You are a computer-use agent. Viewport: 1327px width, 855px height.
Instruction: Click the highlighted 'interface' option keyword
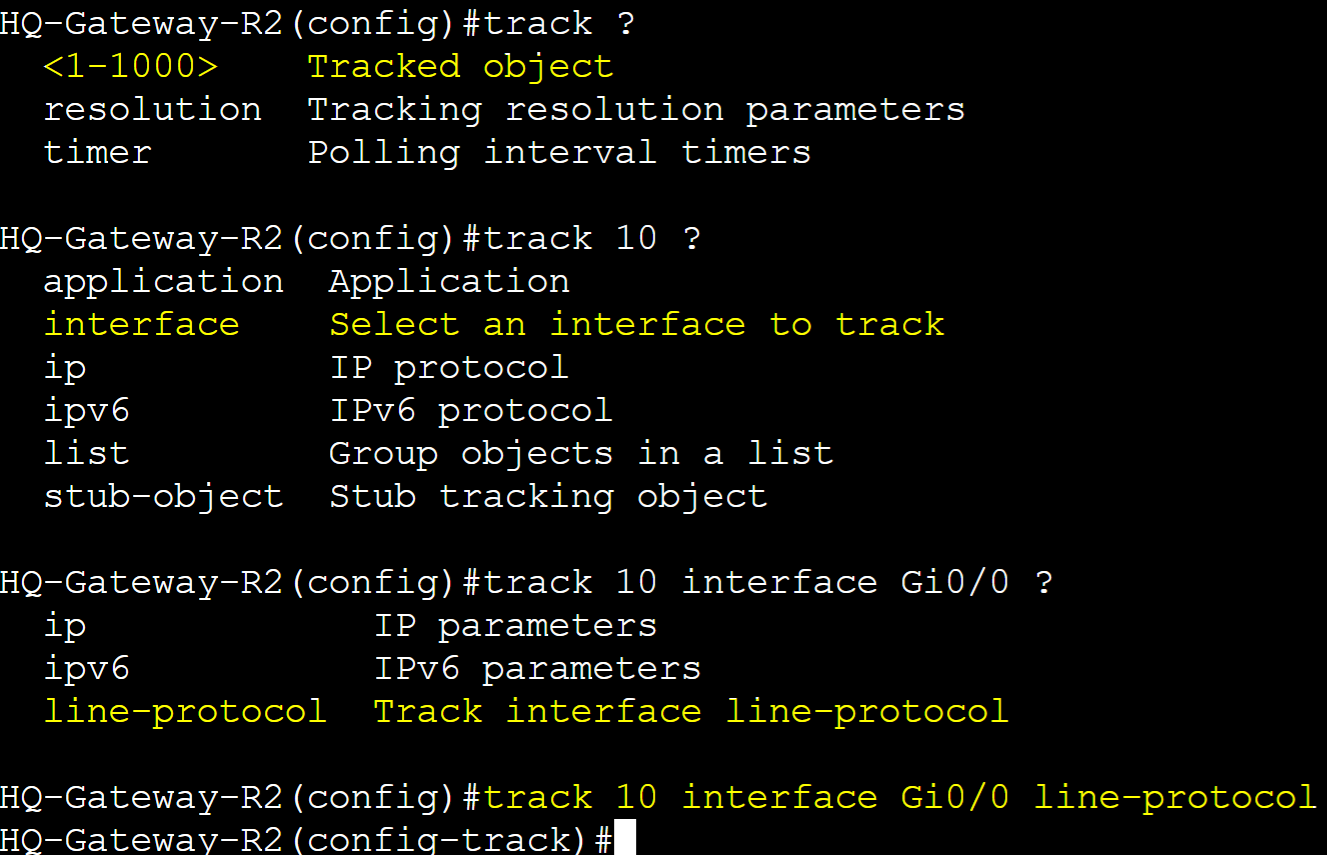click(142, 324)
